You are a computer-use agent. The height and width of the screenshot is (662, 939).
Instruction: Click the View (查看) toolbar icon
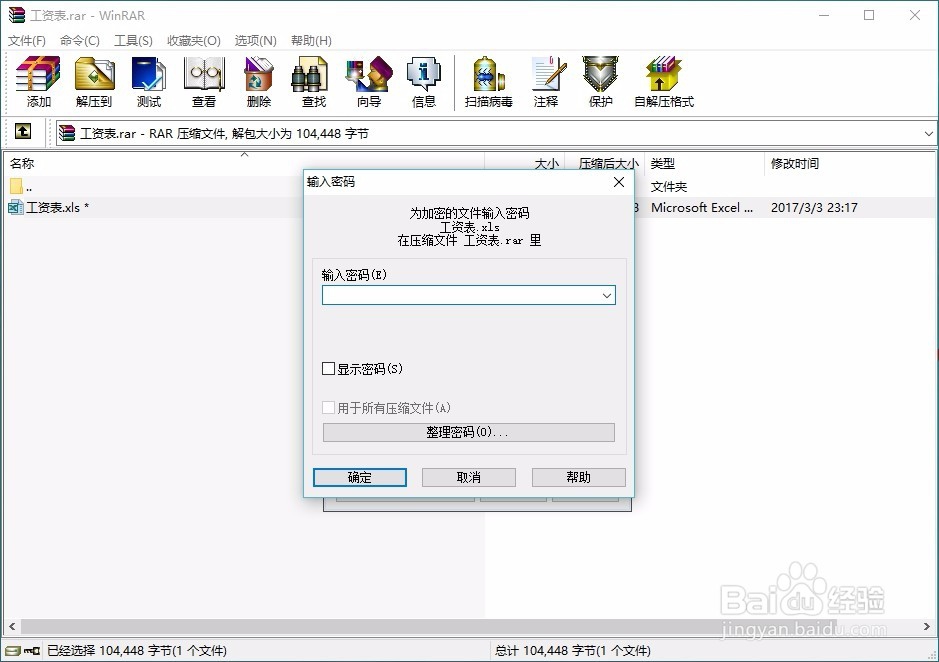pyautogui.click(x=204, y=81)
